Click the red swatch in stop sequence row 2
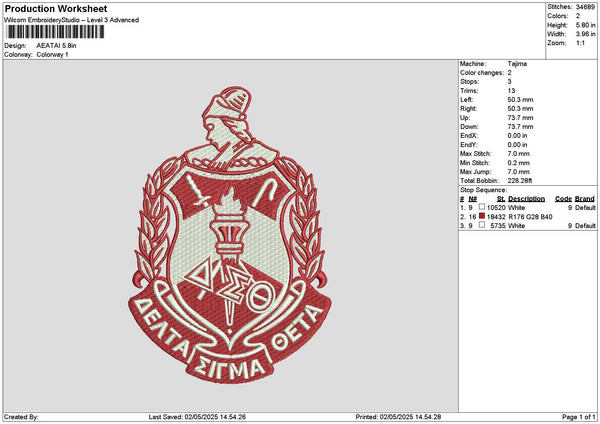600x424 pixels. [482, 216]
